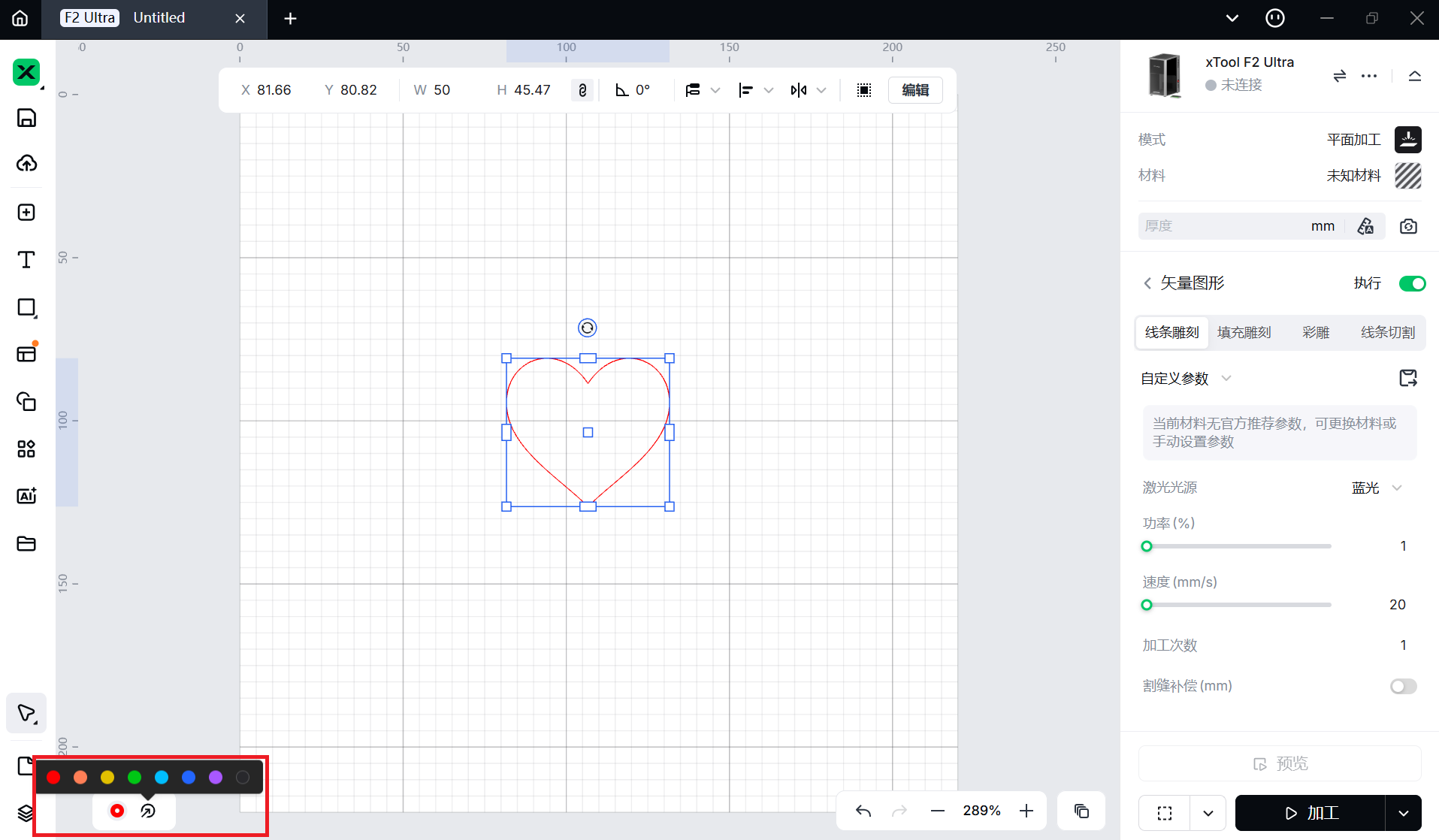Expand the 激光光源 蓝光 dropdown
1439x840 pixels.
click(1377, 488)
